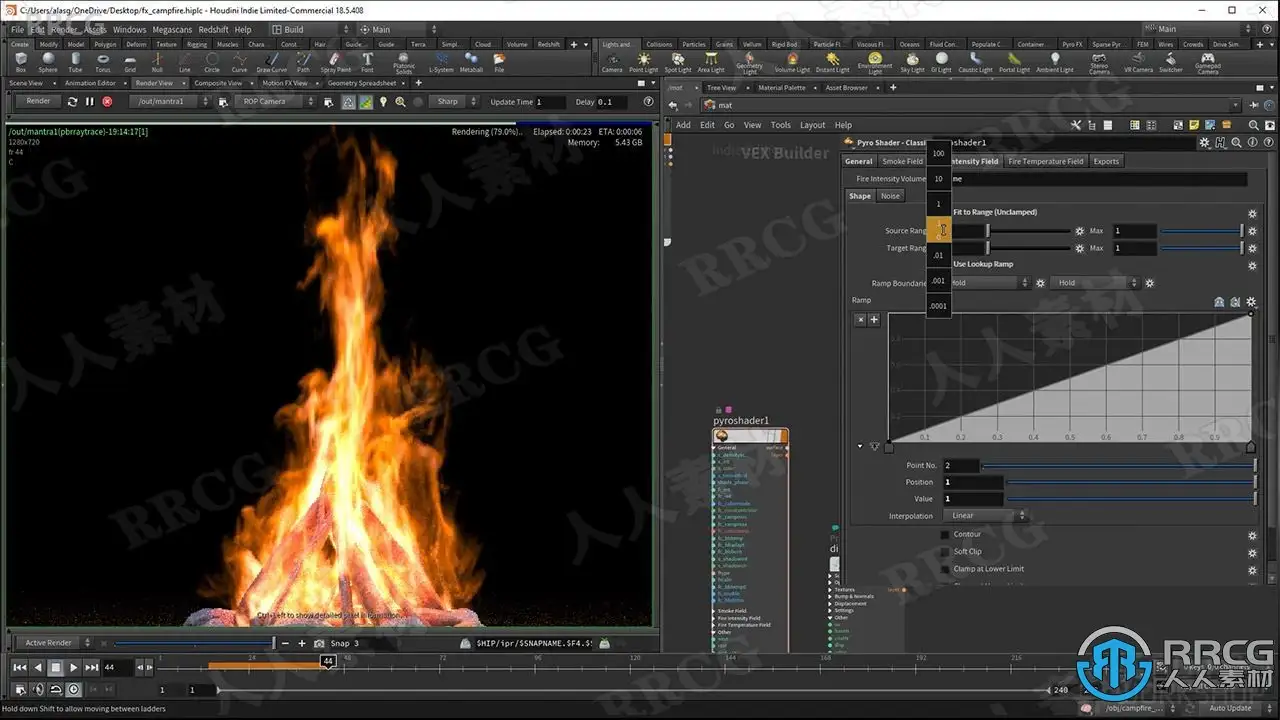
Task: Open the Windows menu
Action: 129,30
